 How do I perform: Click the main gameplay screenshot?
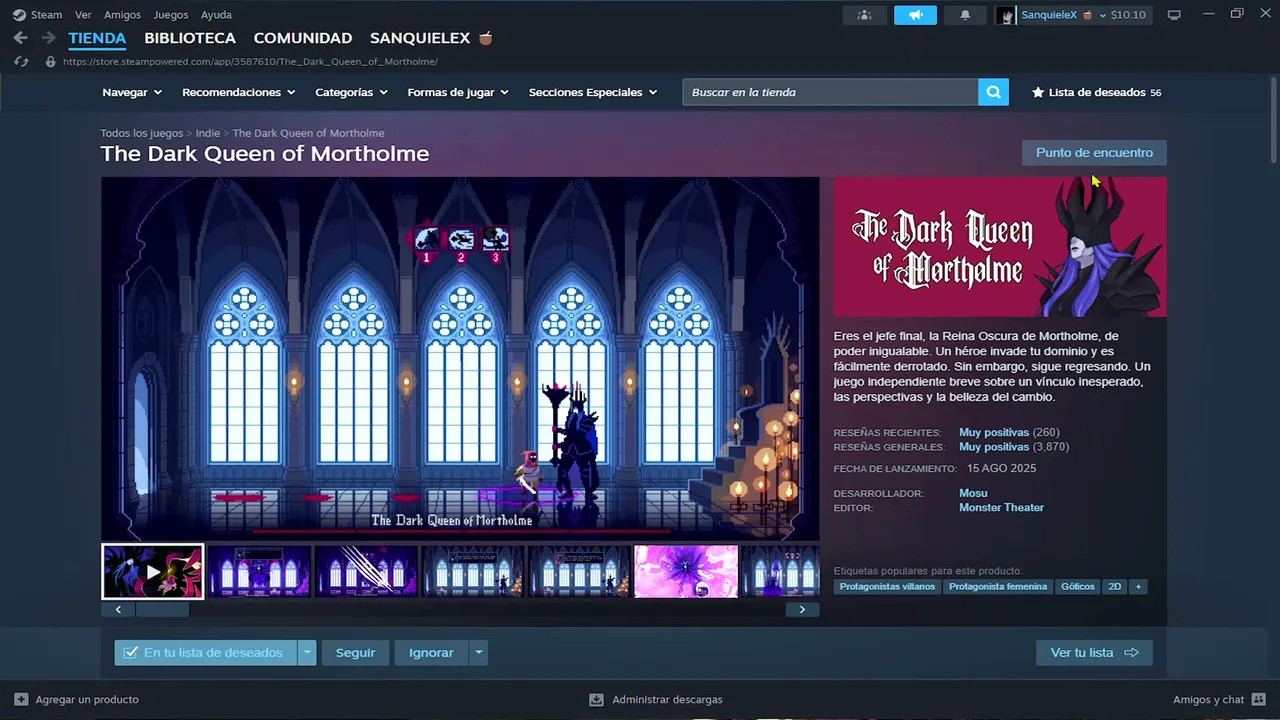click(460, 359)
